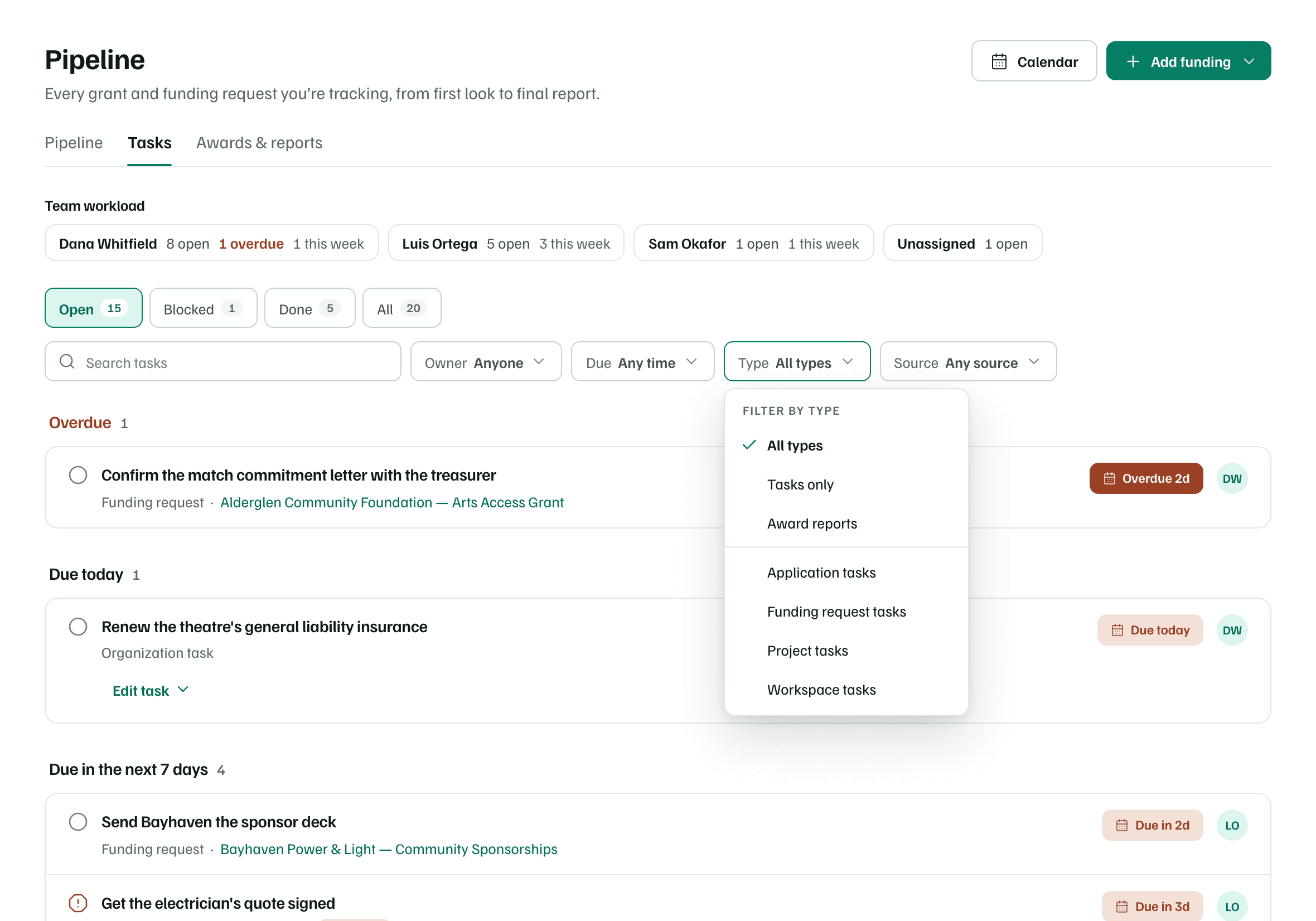Screen dimensions: 1316x921
Task: Mark the match commitment letter task complete
Action: 78,475
